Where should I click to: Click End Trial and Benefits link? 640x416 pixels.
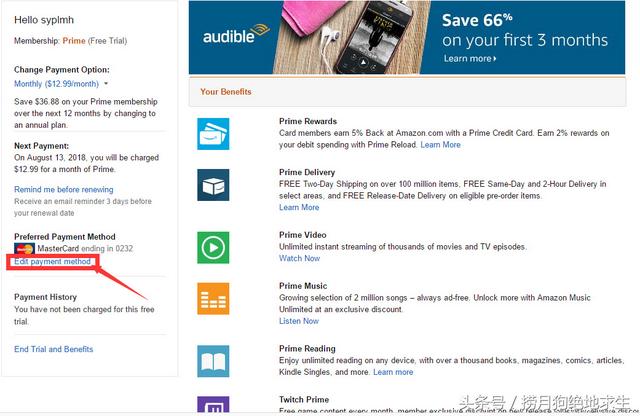tap(54, 349)
